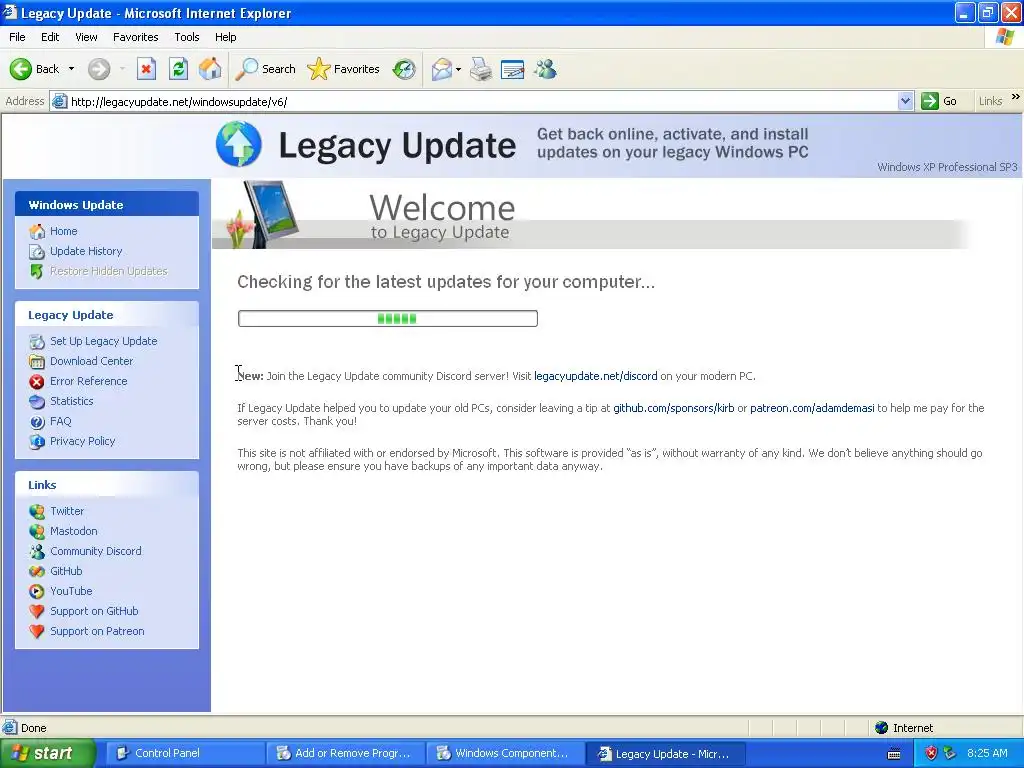
Task: Click the Support on GitHub heart icon
Action: click(37, 611)
